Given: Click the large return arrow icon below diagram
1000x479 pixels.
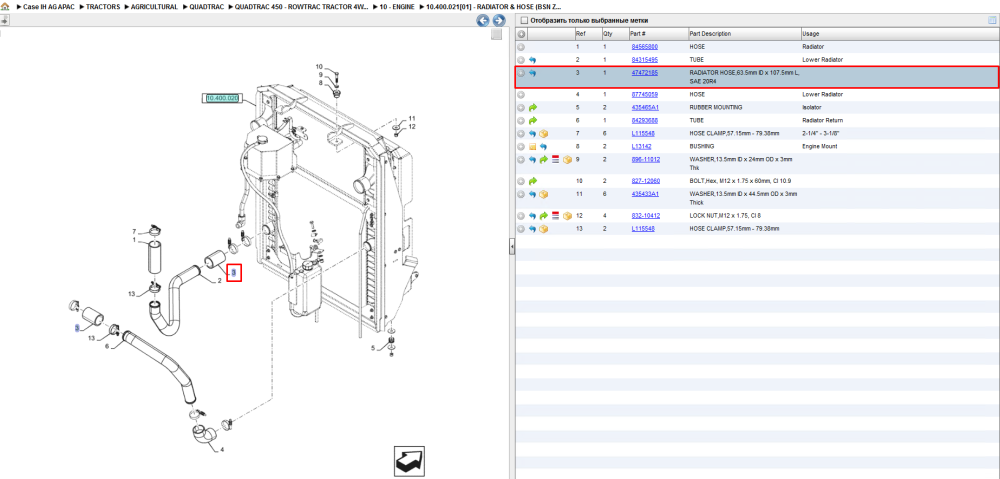Looking at the screenshot, I should (x=409, y=461).
